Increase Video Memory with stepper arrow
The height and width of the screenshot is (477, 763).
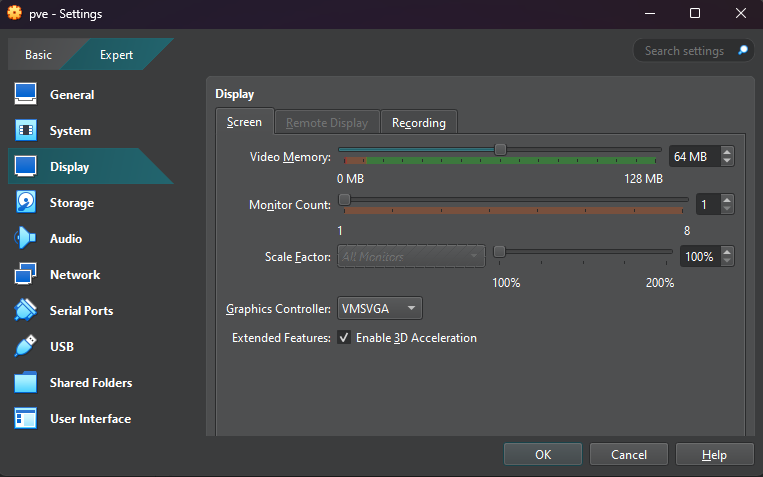727,152
